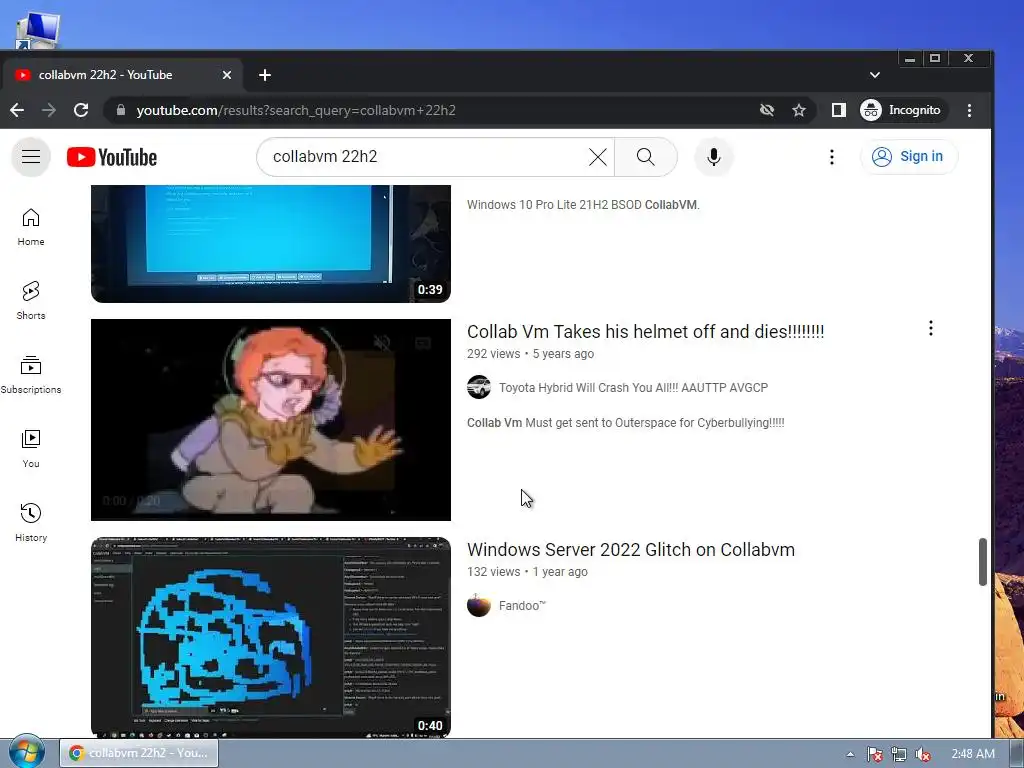
Task: View site info via the lock icon
Action: click(121, 110)
